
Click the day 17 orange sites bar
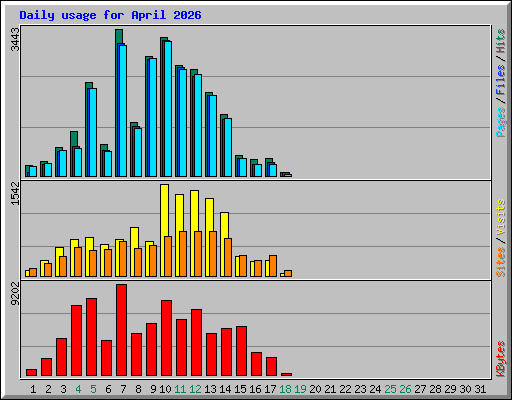pos(273,266)
